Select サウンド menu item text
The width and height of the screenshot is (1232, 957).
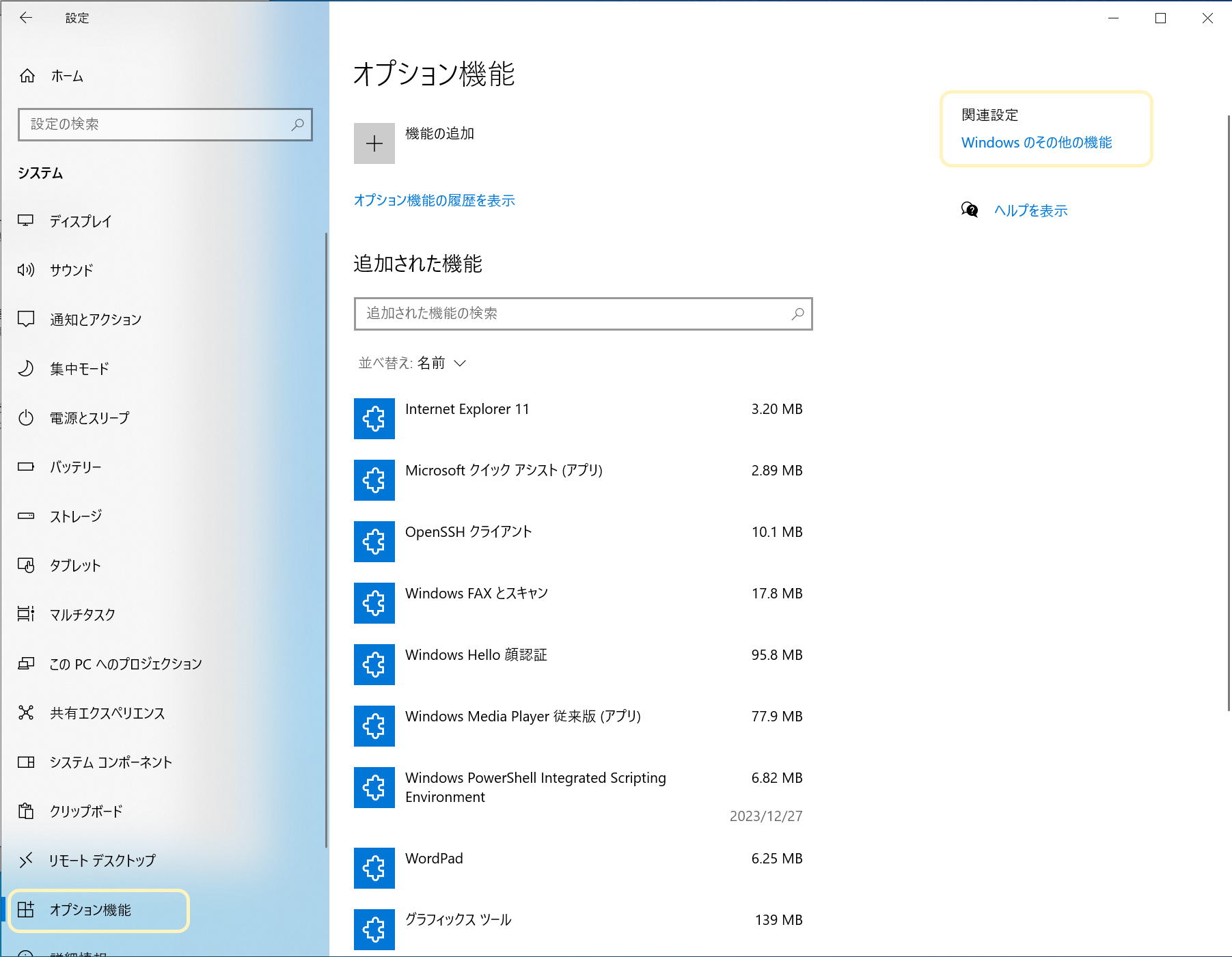click(x=71, y=271)
